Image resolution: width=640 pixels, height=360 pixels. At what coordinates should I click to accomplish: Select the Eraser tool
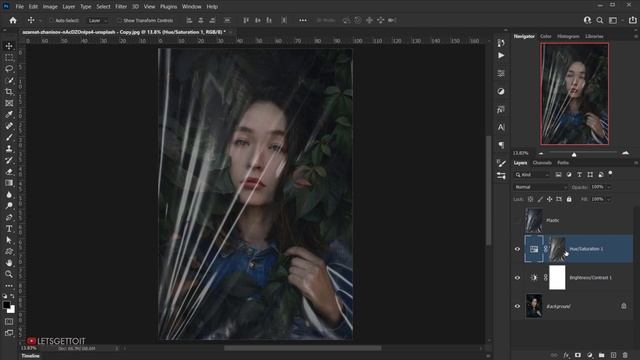[9, 172]
